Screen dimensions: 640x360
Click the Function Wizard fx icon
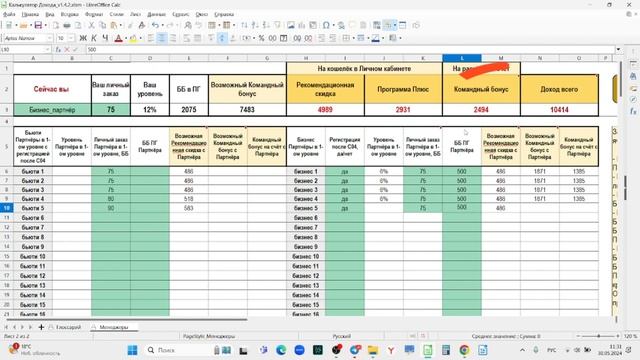(x=58, y=49)
